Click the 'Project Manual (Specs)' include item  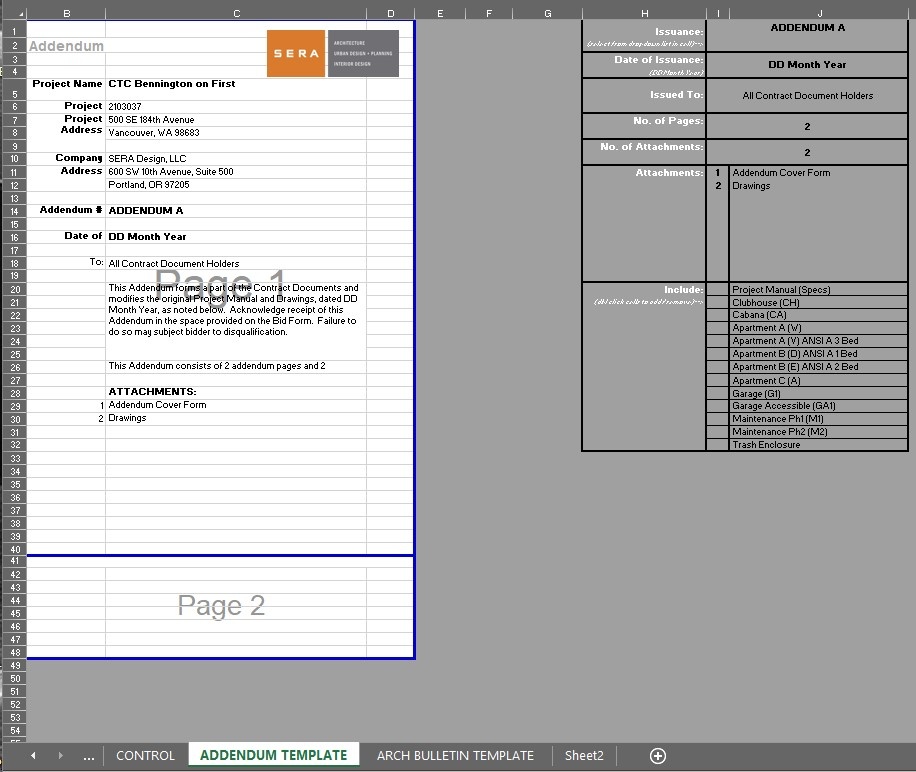pos(818,290)
